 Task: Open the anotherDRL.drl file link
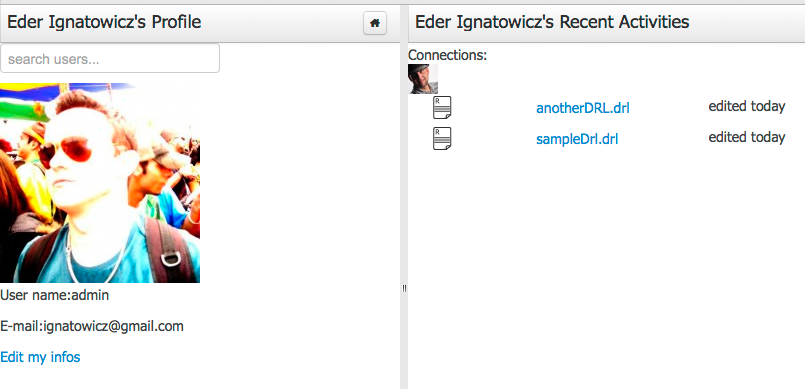click(583, 108)
